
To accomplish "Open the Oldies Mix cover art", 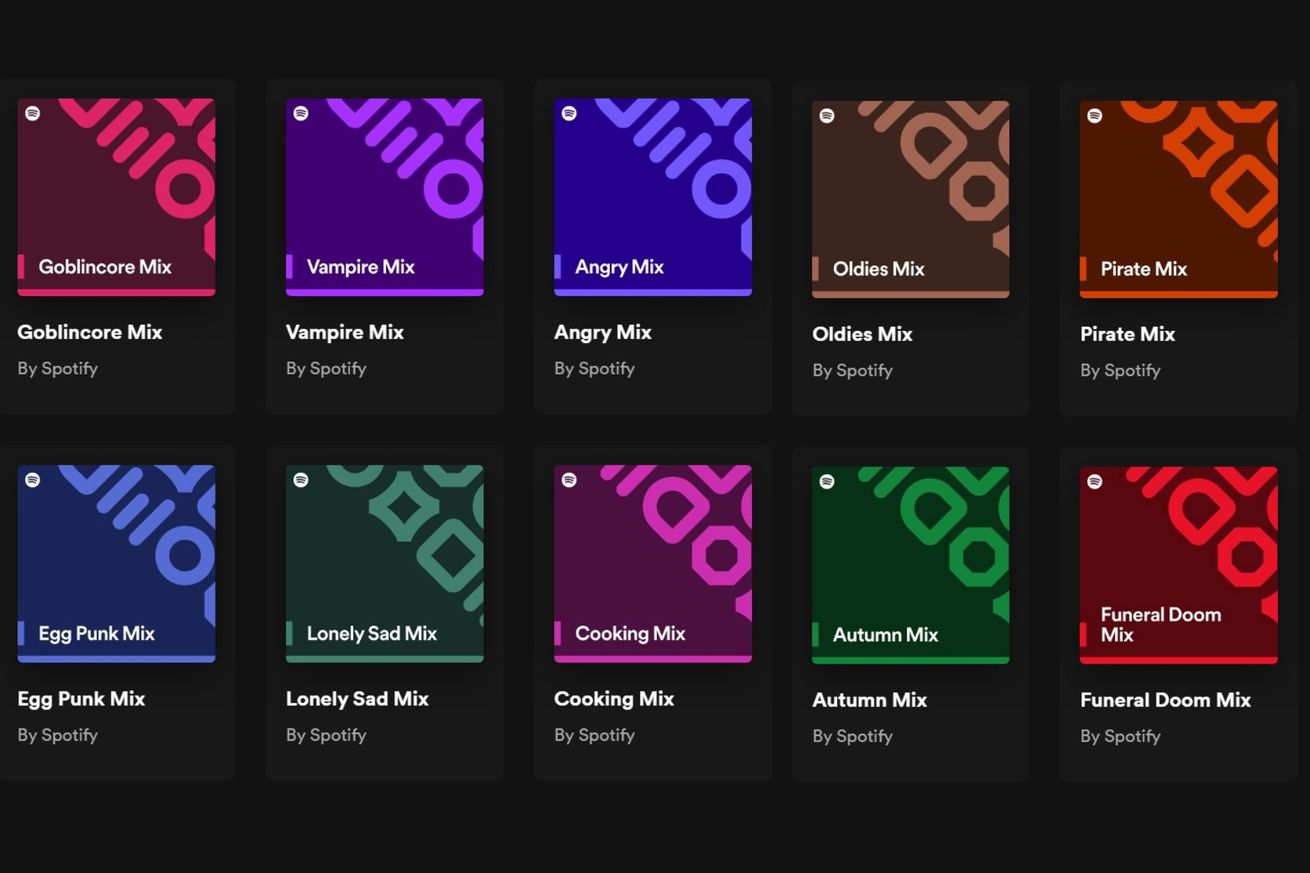I will (911, 199).
